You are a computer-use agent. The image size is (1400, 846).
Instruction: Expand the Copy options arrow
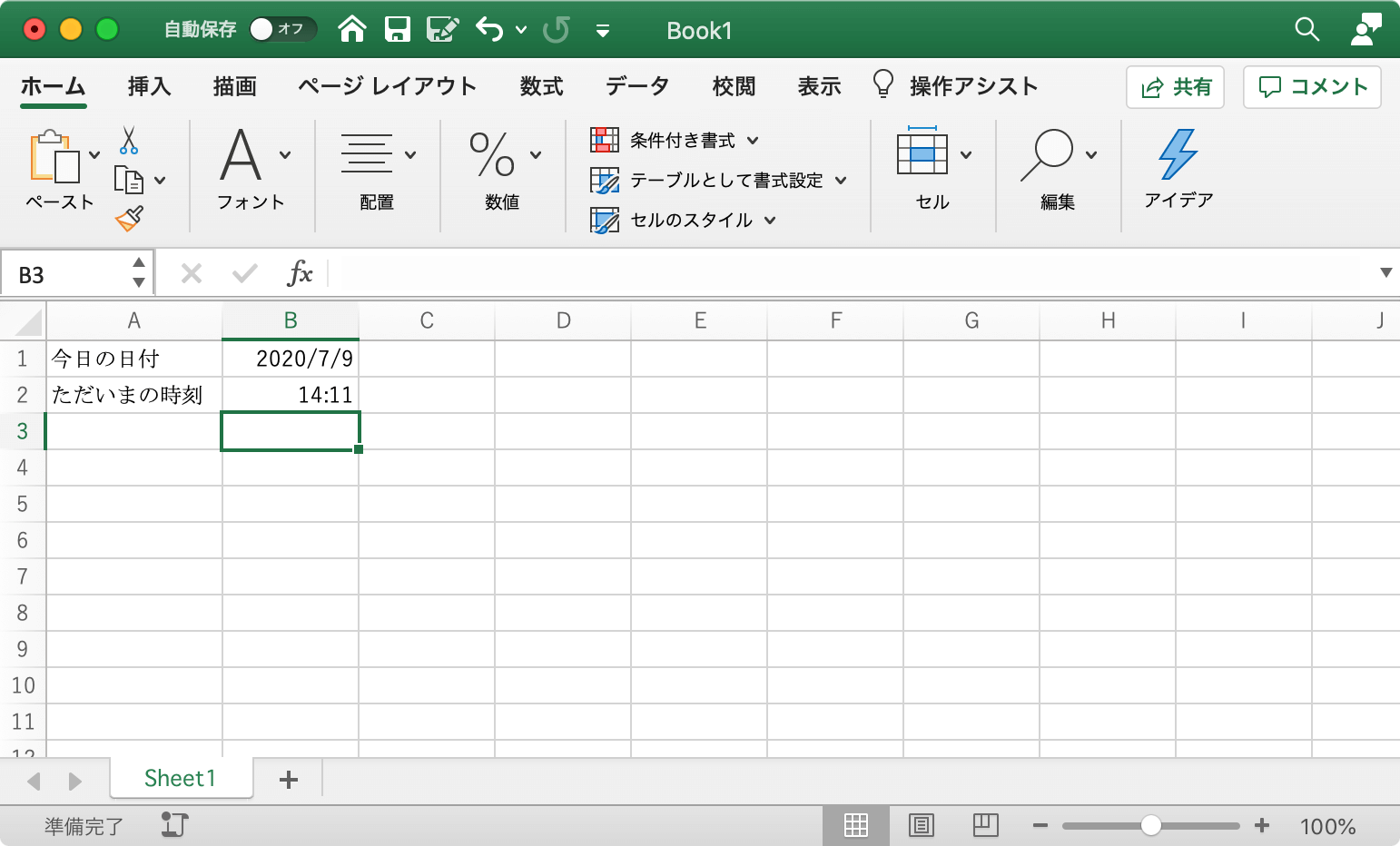pyautogui.click(x=160, y=181)
